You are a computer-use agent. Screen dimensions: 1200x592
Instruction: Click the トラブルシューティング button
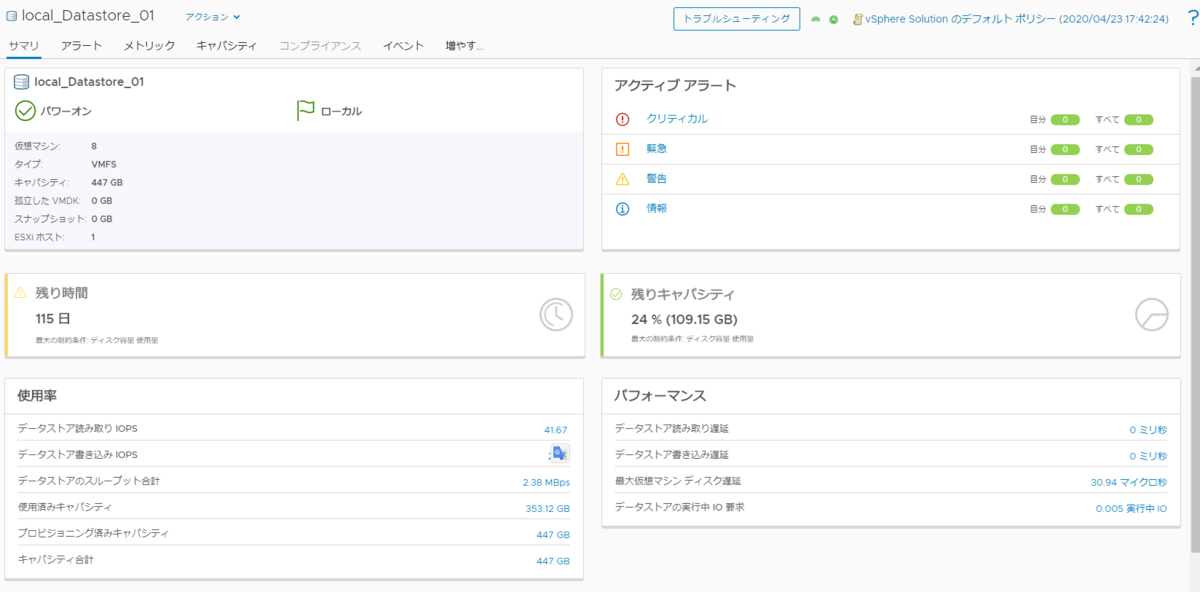[x=737, y=19]
